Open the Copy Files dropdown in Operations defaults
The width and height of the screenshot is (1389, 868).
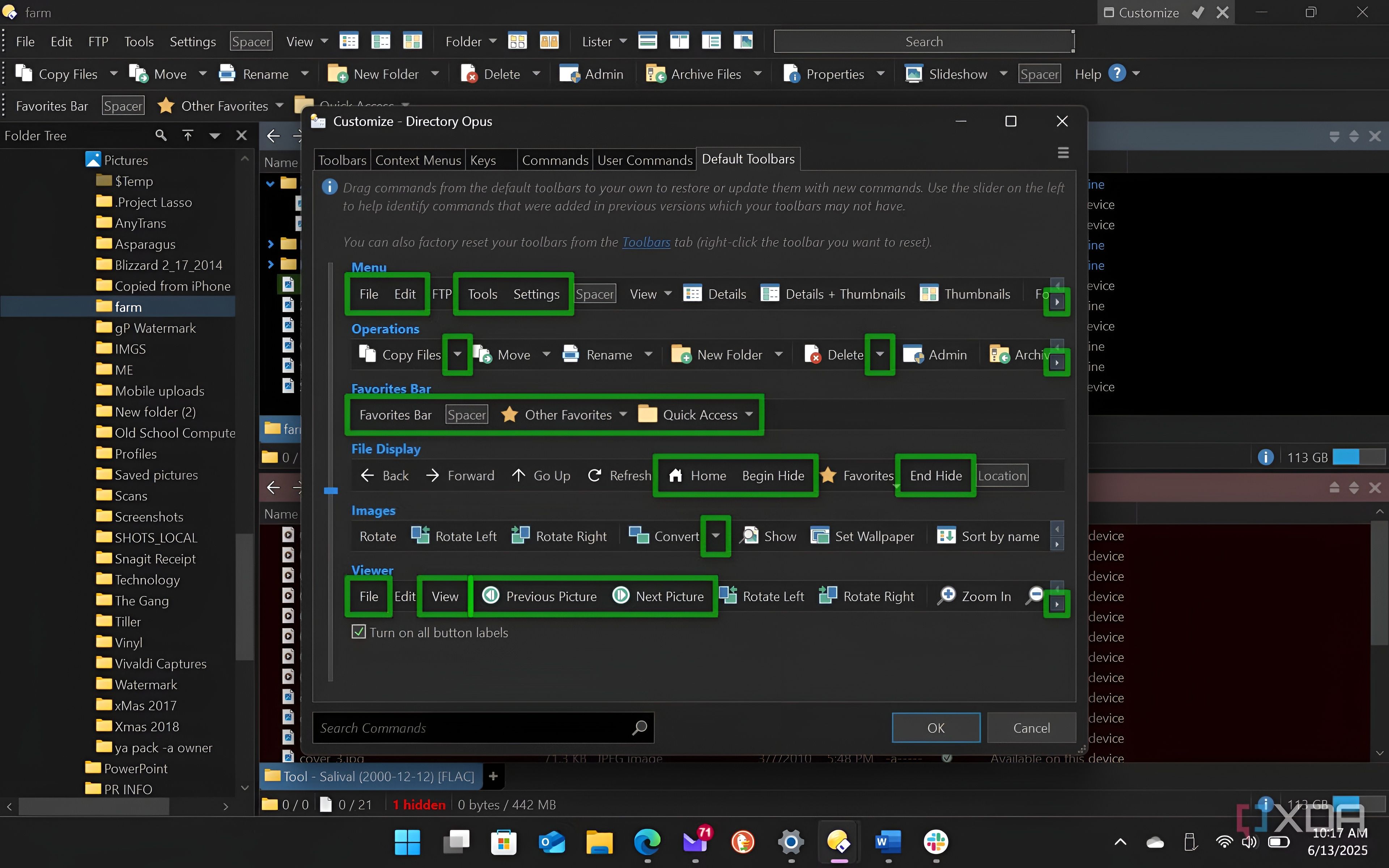click(x=458, y=354)
